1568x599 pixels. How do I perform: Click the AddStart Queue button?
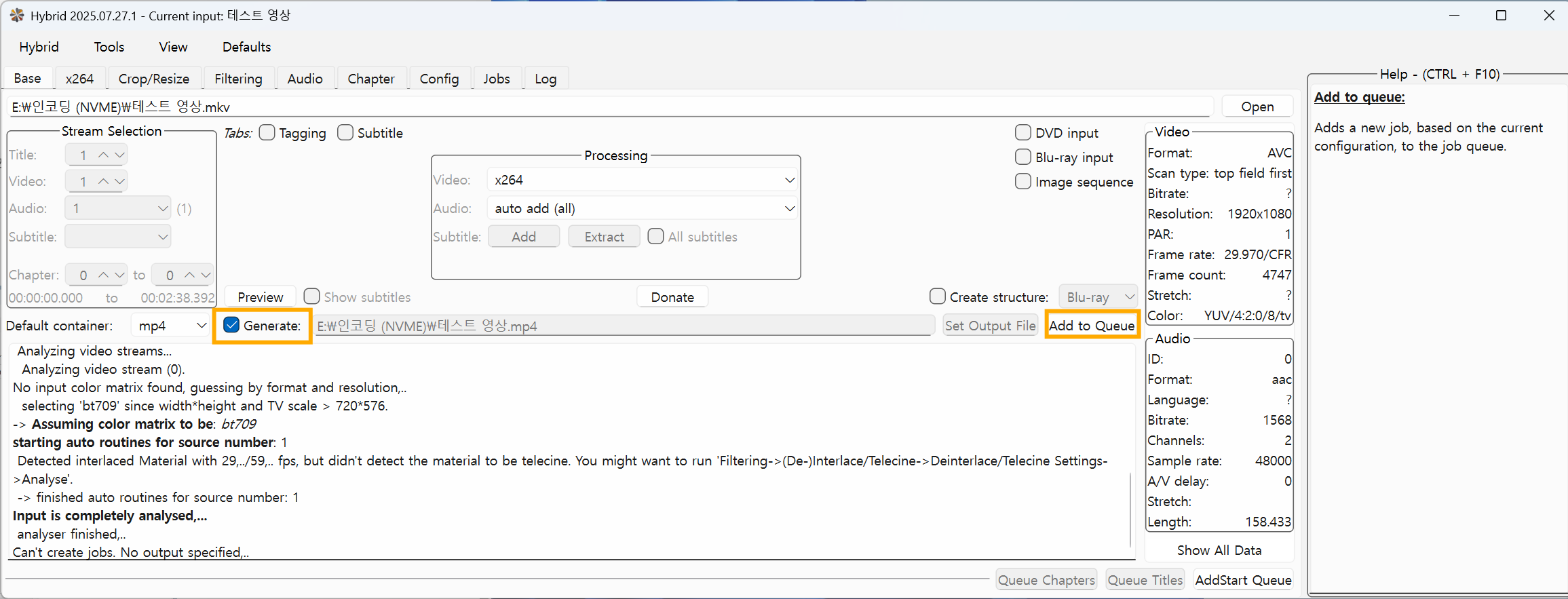pos(1243,580)
